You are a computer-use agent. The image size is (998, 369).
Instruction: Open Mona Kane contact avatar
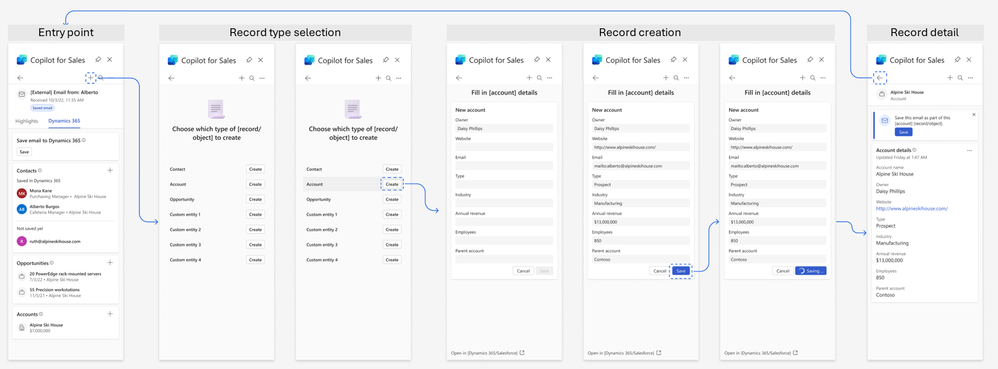[22, 193]
